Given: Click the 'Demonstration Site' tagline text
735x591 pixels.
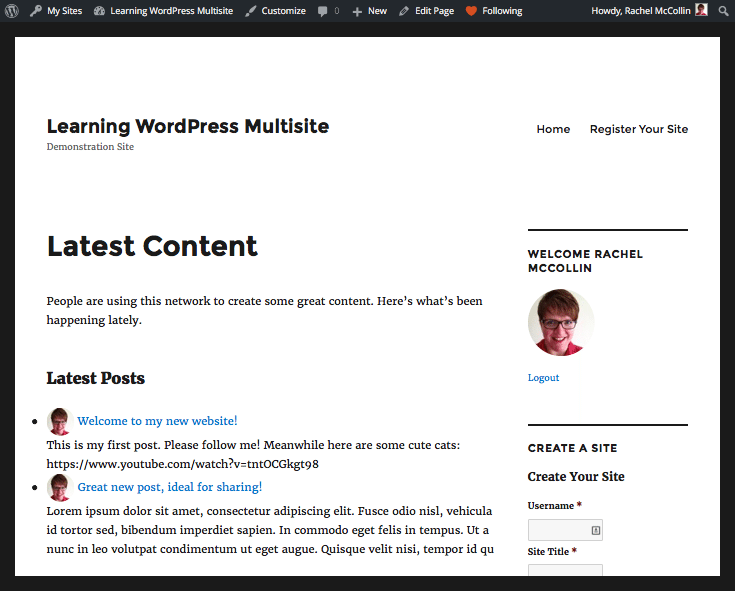Looking at the screenshot, I should pyautogui.click(x=90, y=147).
